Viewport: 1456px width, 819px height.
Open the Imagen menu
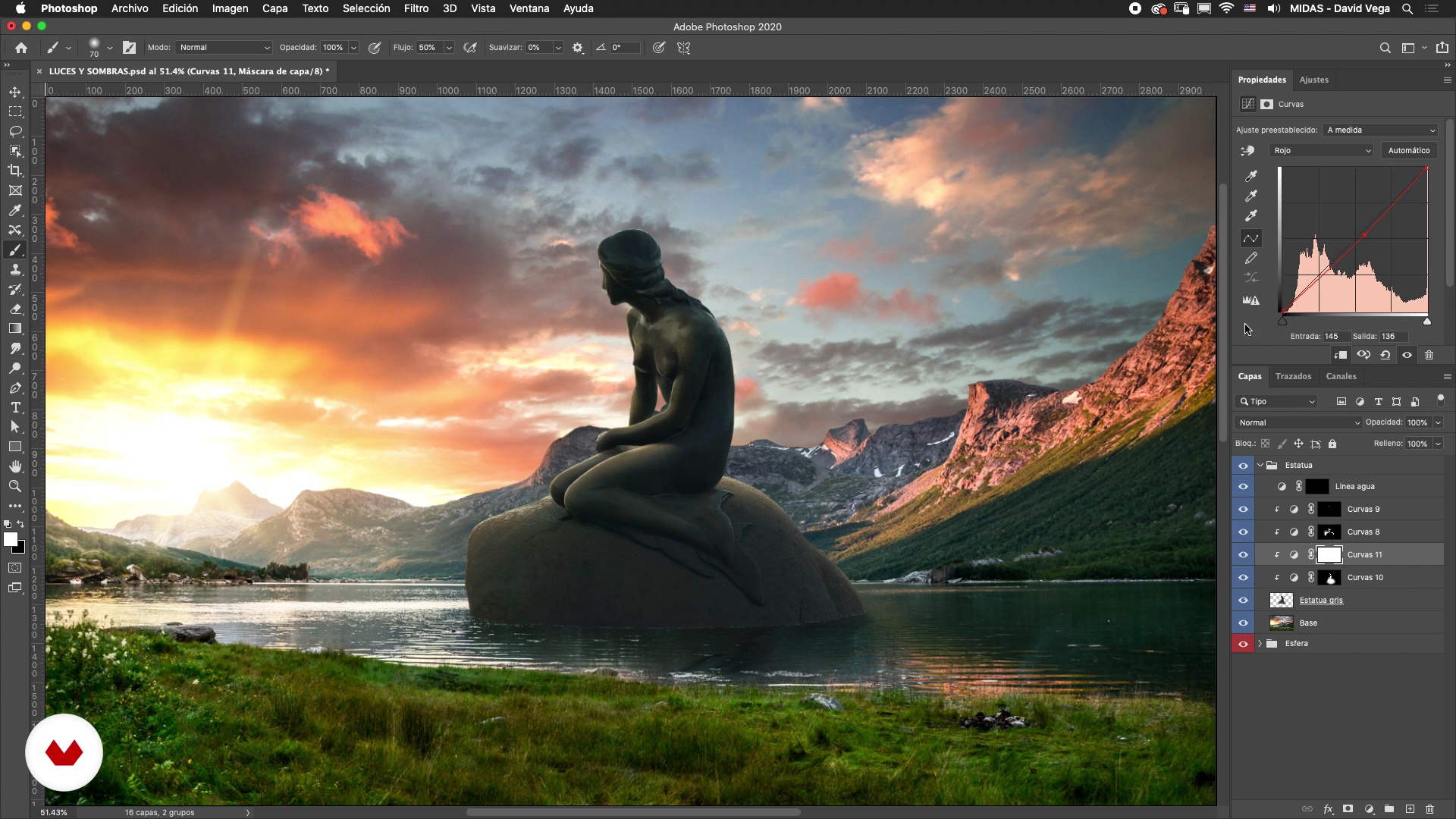point(230,8)
